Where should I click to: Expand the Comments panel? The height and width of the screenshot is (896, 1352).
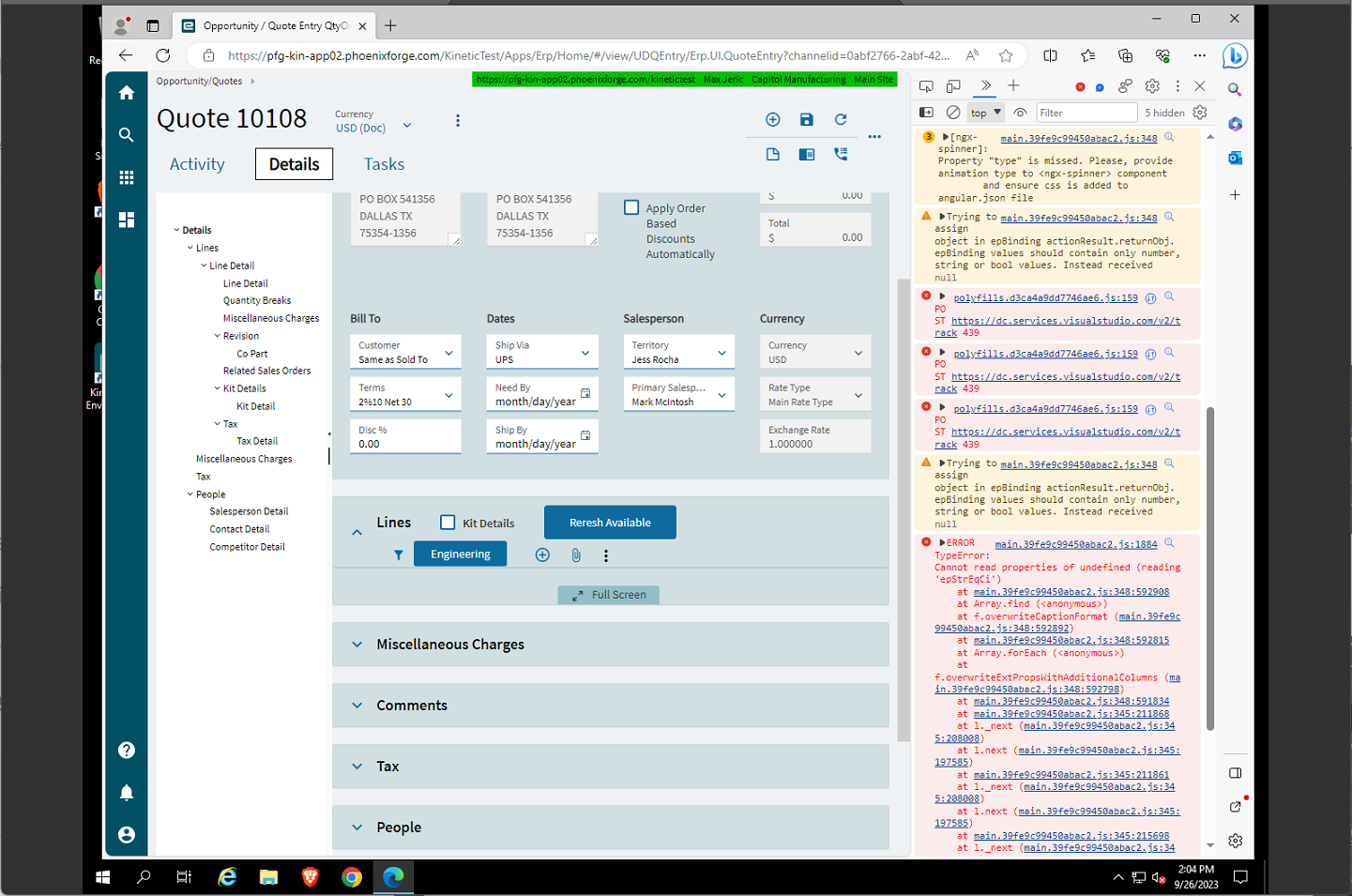click(x=357, y=706)
